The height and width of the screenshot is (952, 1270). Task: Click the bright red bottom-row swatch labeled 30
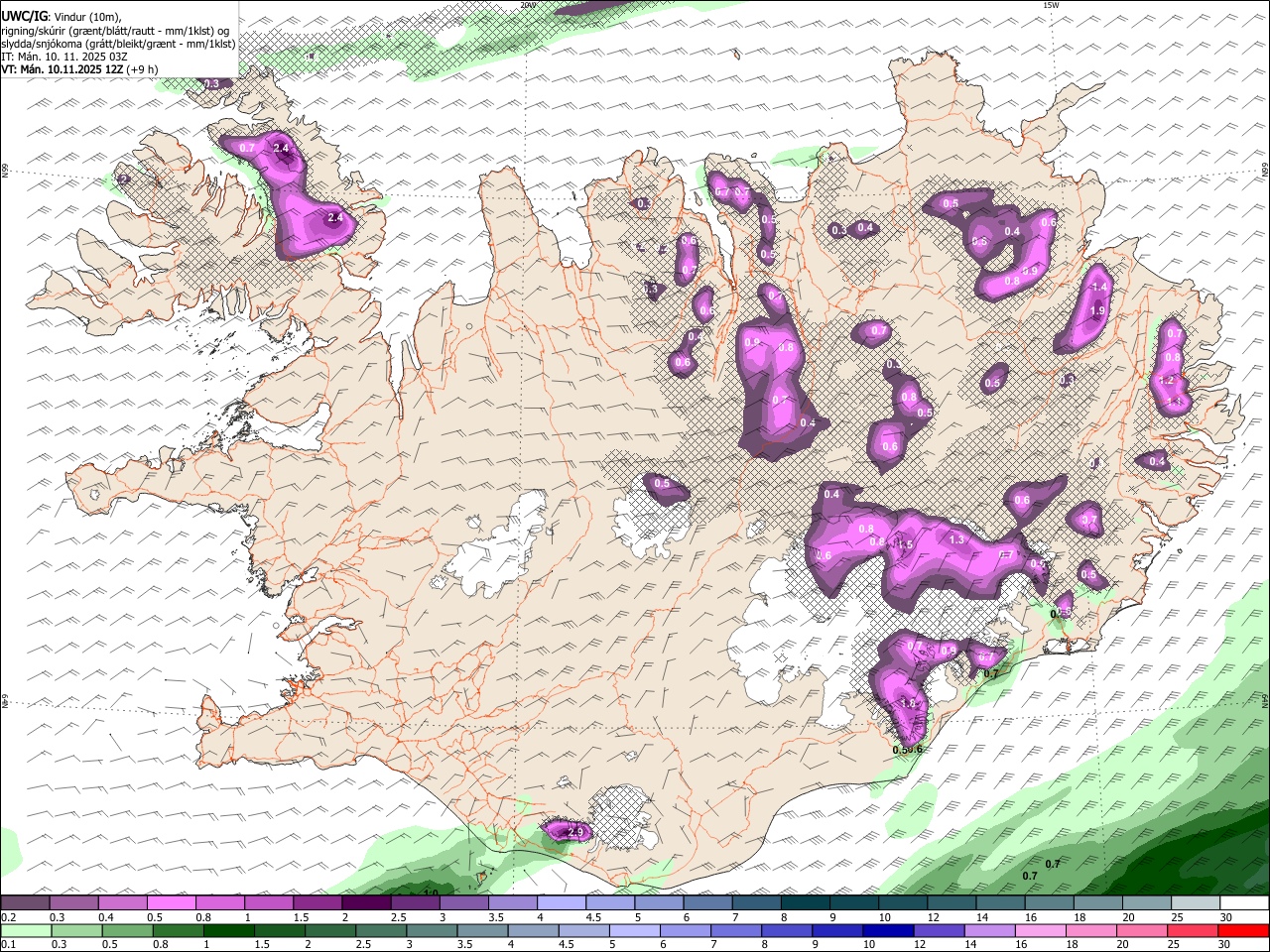[x=1242, y=930]
